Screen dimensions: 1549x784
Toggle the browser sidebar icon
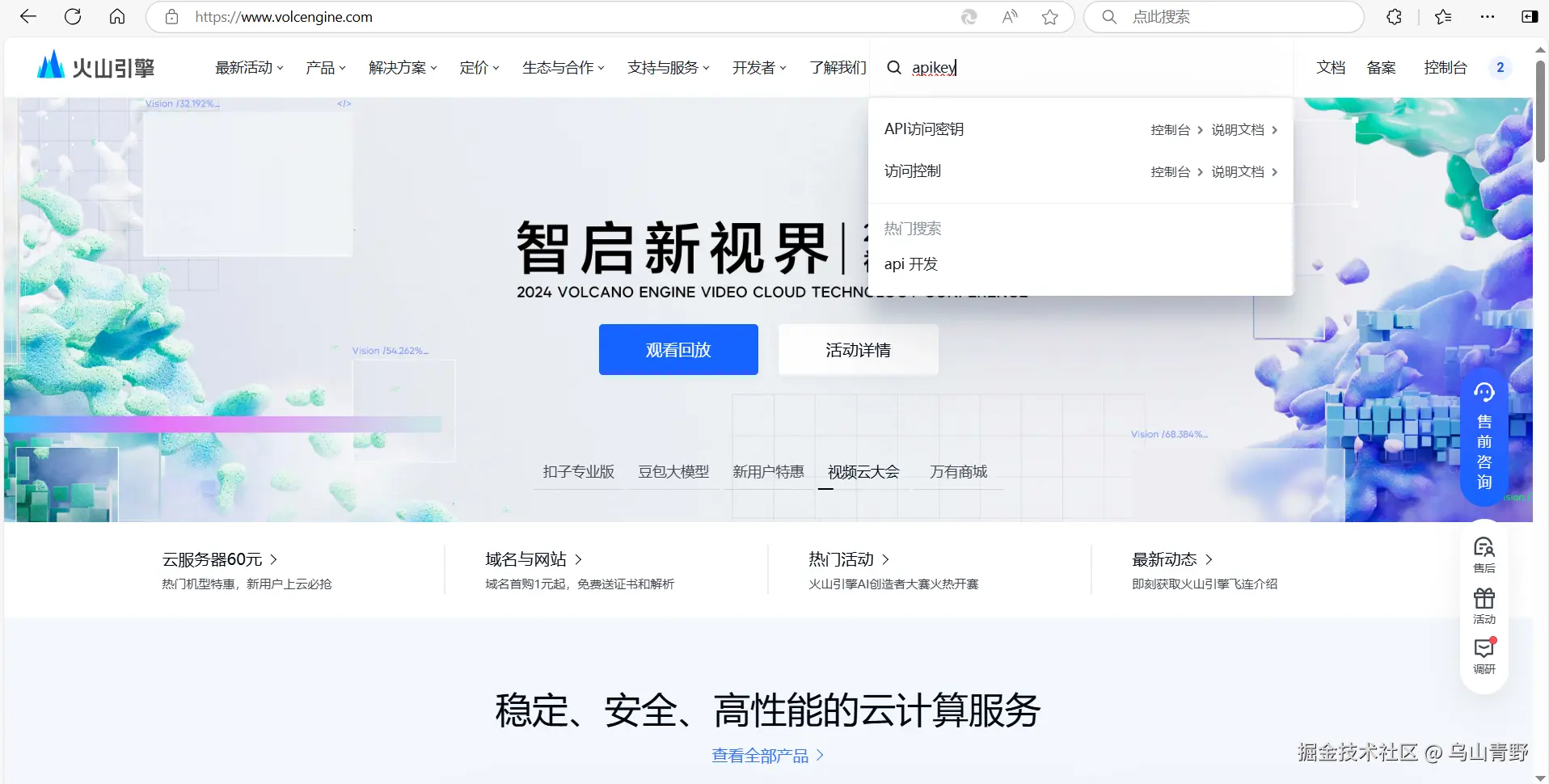coord(1529,17)
